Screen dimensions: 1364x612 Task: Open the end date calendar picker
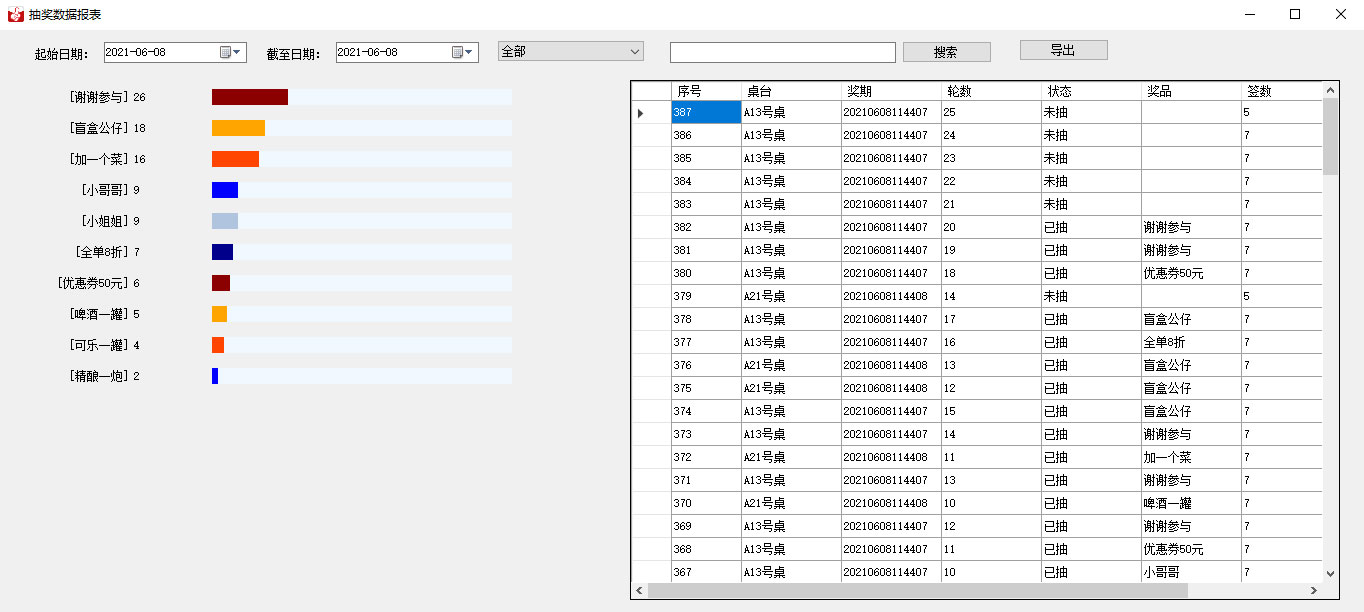(463, 52)
